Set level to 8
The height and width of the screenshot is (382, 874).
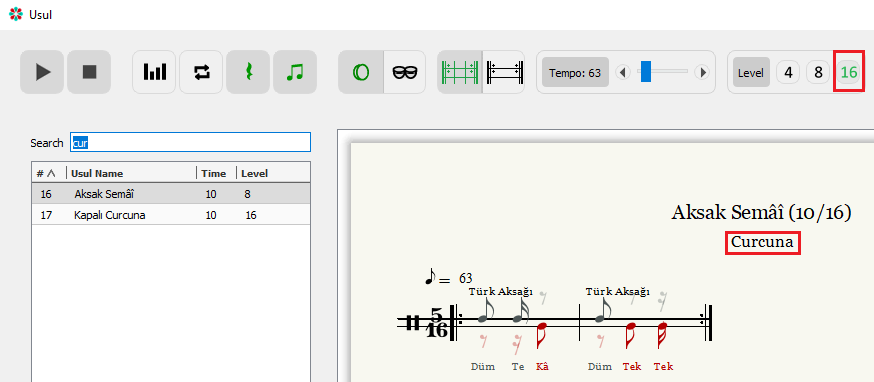coord(818,72)
